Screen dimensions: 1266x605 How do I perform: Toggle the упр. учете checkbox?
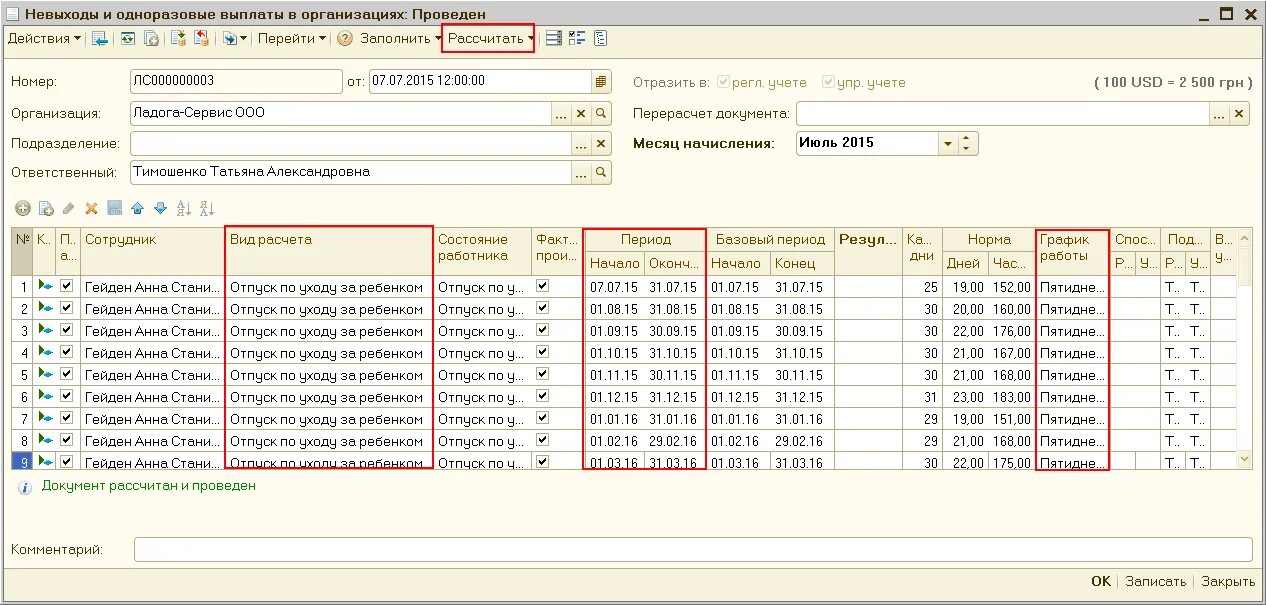tap(827, 82)
